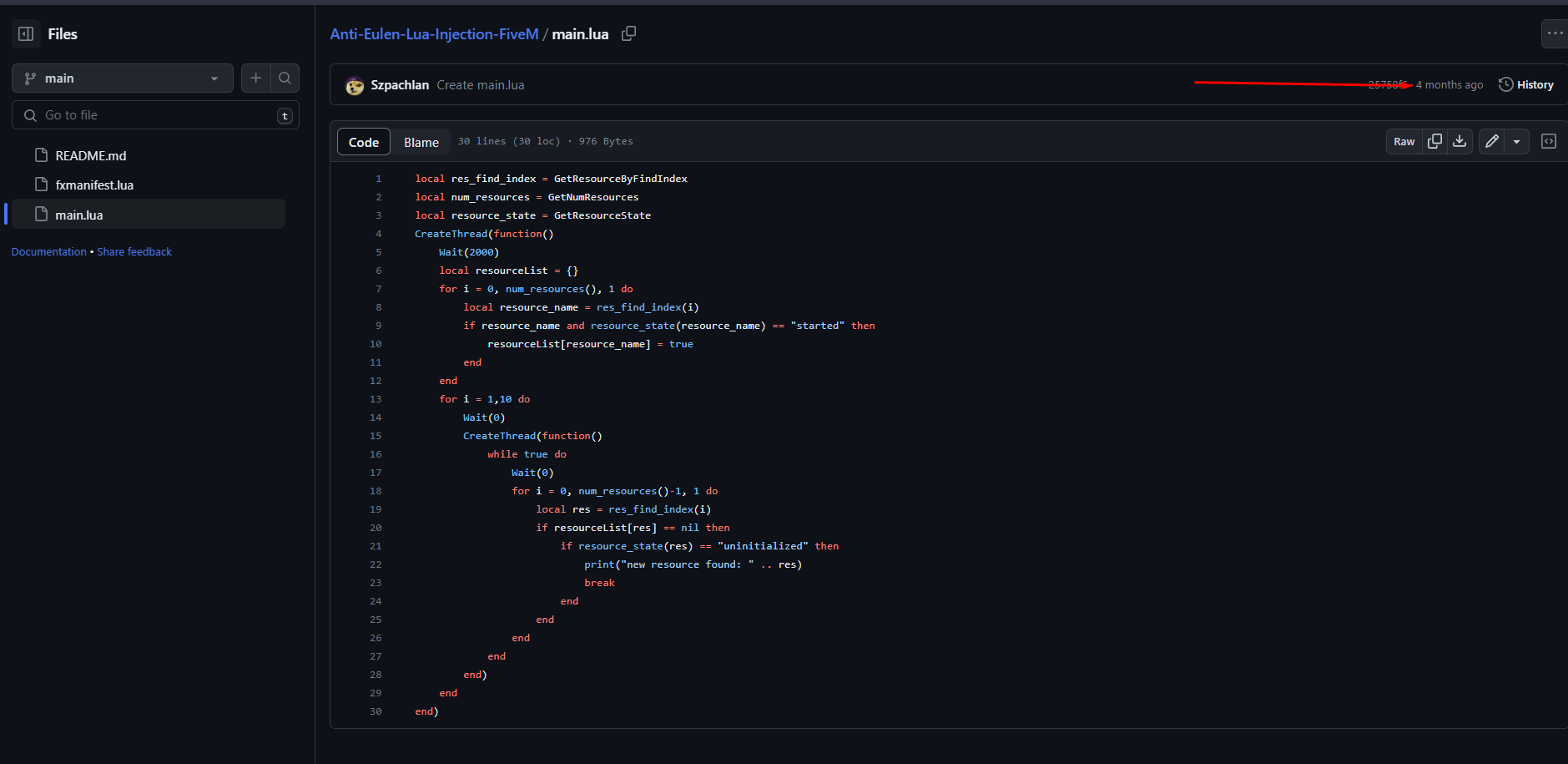Click 'GetResourceState' in the code
The width and height of the screenshot is (1568, 764).
(x=602, y=215)
